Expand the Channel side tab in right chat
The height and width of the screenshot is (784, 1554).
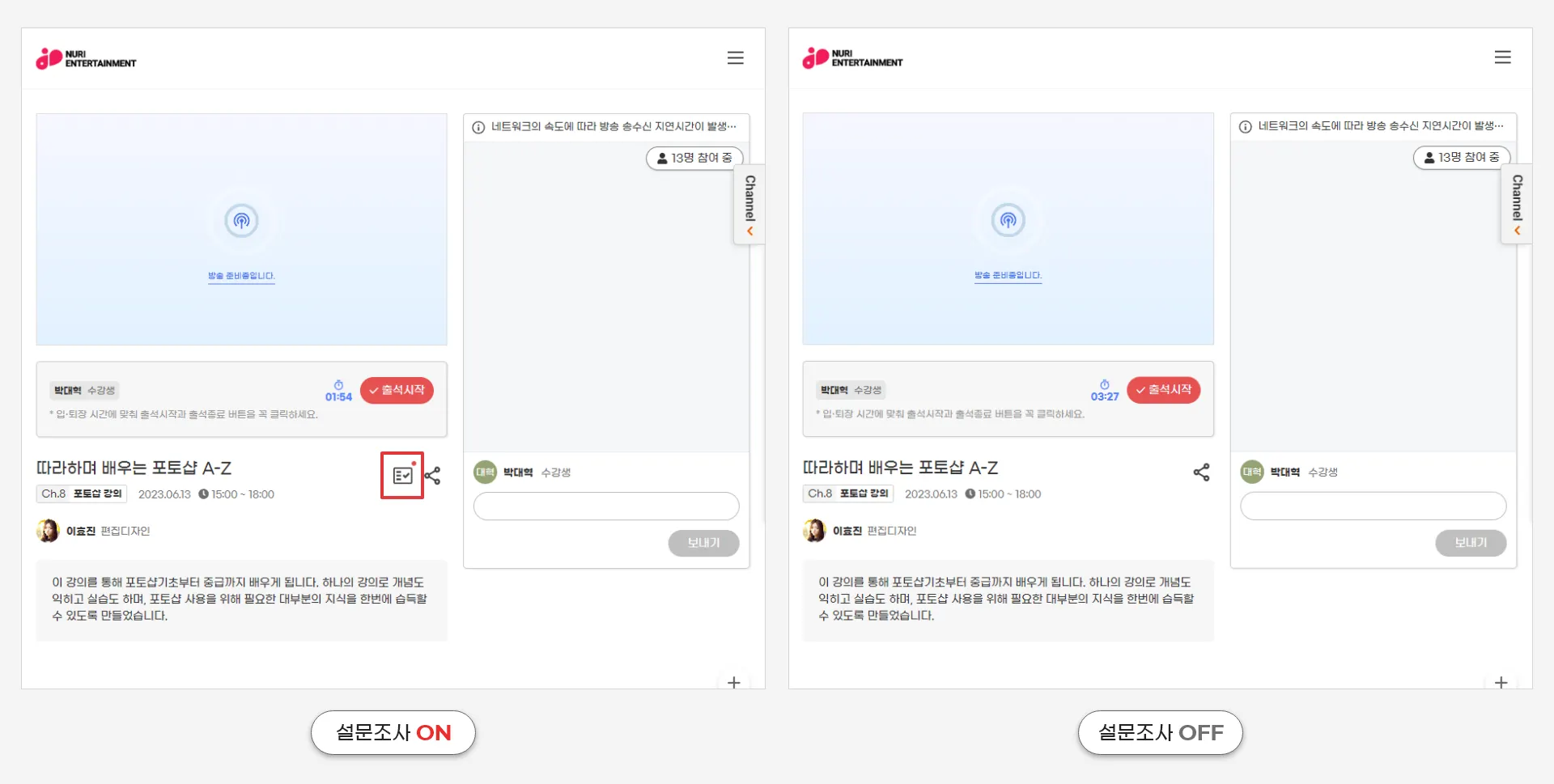[x=1517, y=205]
